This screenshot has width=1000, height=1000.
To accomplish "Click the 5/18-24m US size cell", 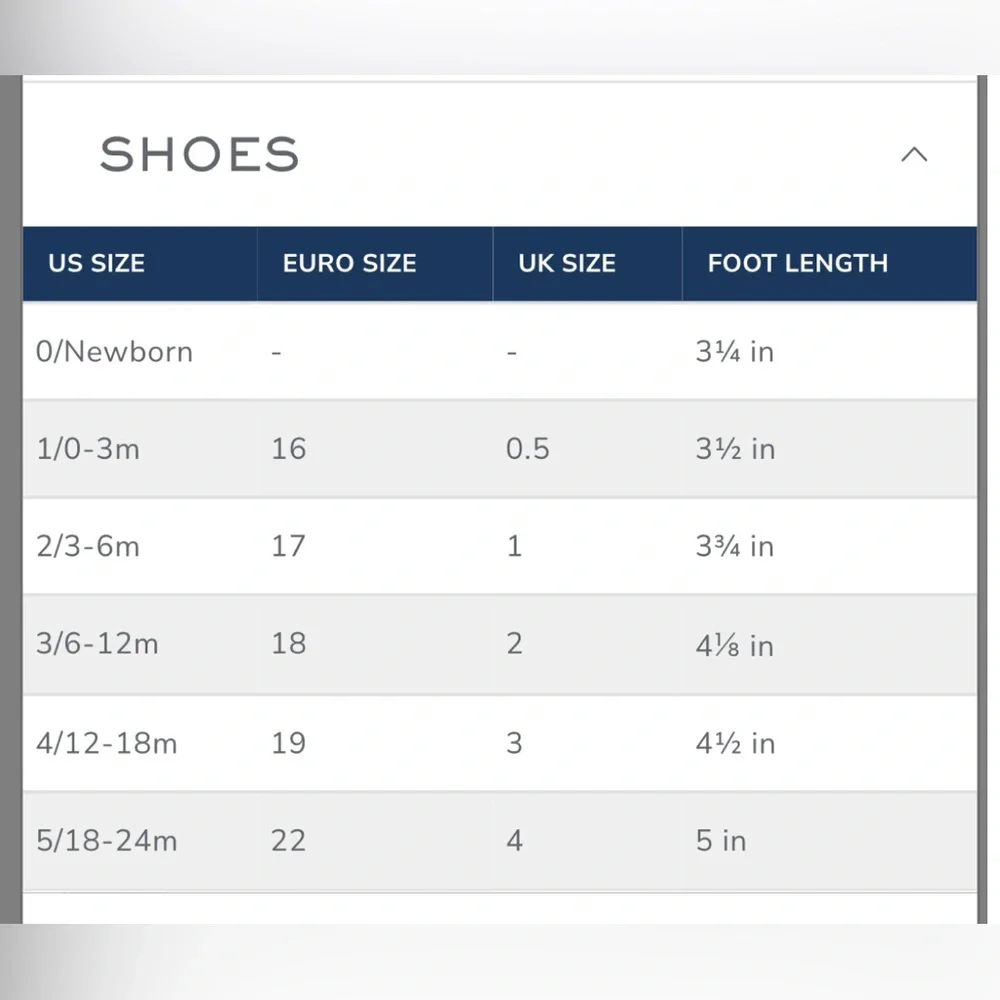I will [x=107, y=841].
